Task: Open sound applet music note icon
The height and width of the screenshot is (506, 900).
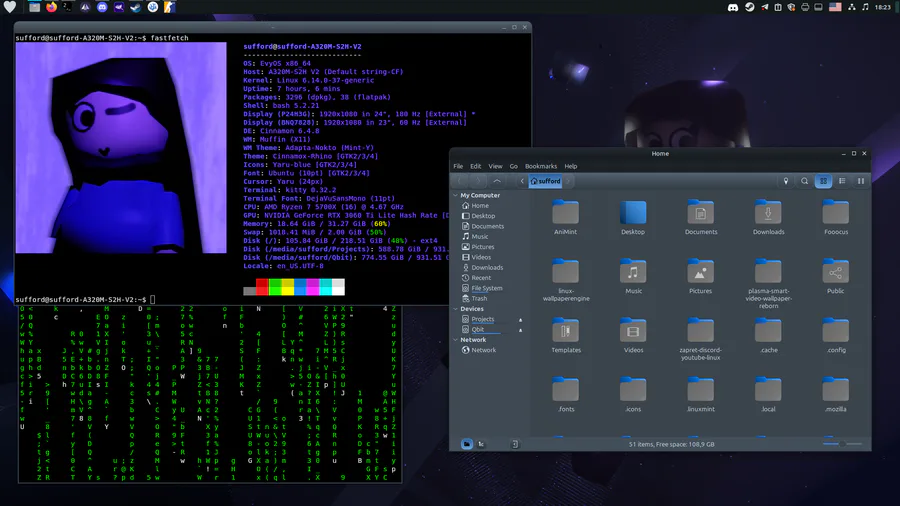Action: point(865,7)
